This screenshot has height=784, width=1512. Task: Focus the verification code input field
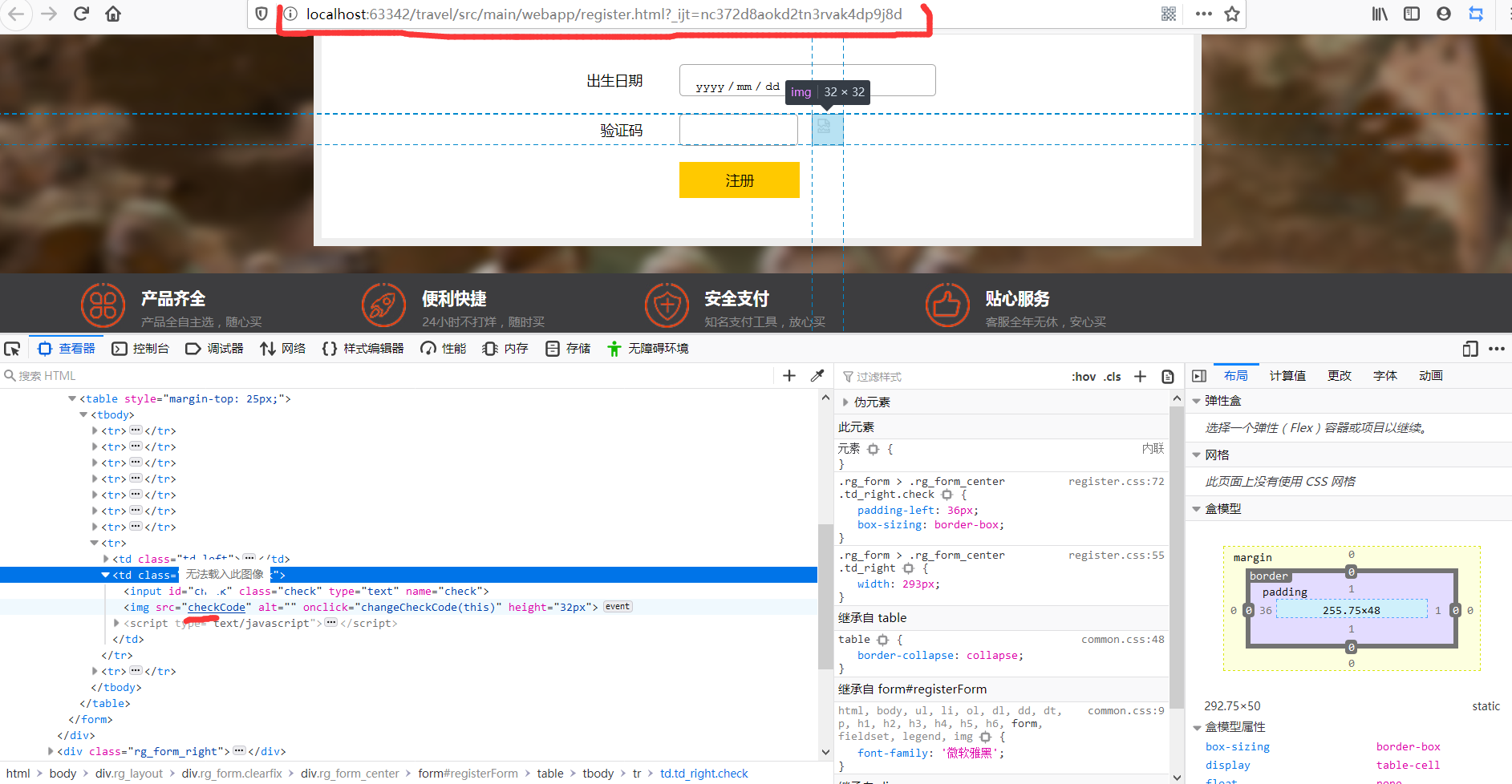coord(739,129)
